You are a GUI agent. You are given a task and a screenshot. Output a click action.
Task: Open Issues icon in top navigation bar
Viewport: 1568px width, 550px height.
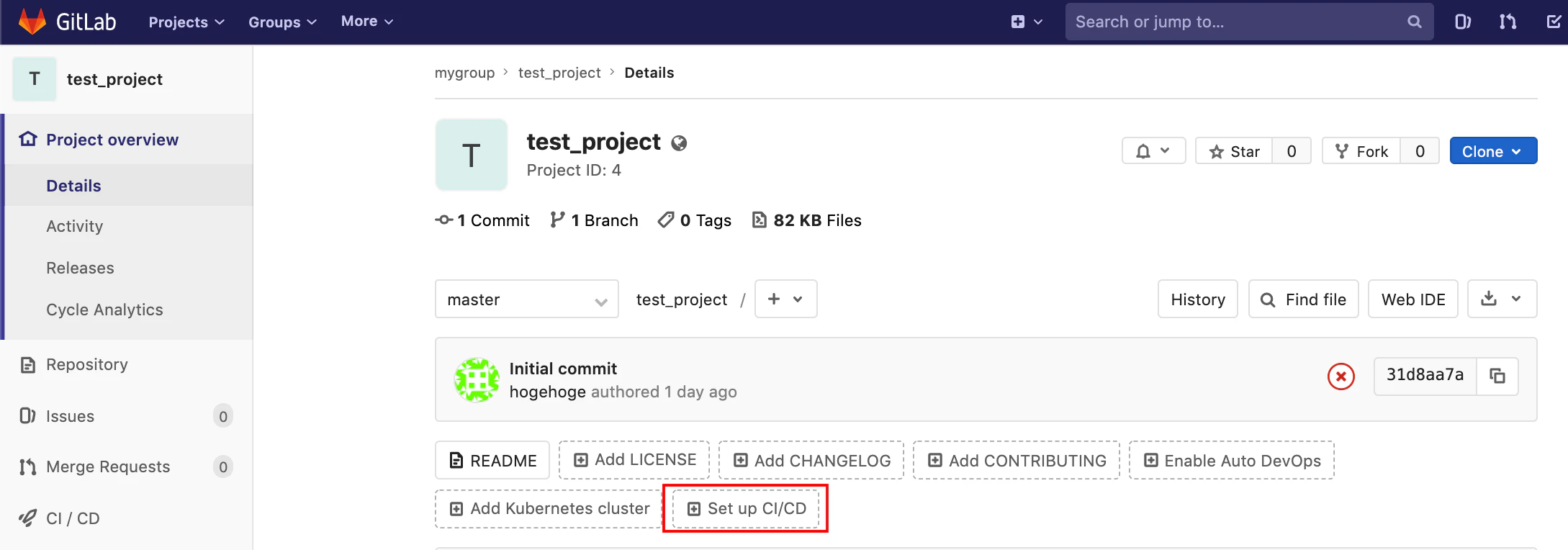(x=1462, y=22)
